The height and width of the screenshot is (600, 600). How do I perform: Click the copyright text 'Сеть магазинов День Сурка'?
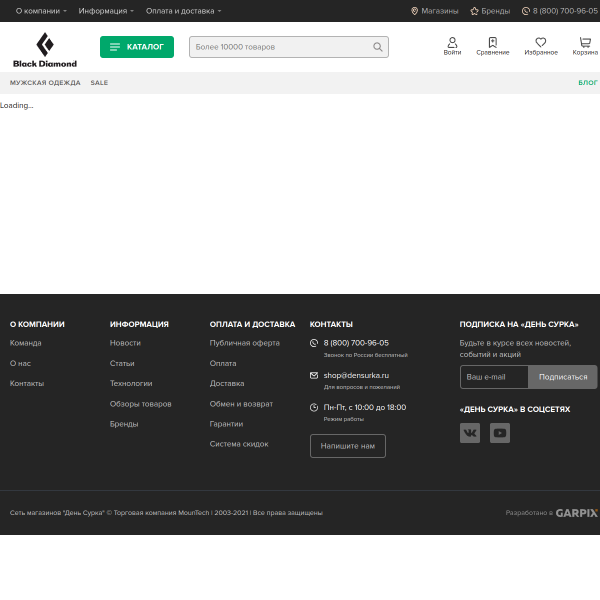pyautogui.click(x=166, y=513)
